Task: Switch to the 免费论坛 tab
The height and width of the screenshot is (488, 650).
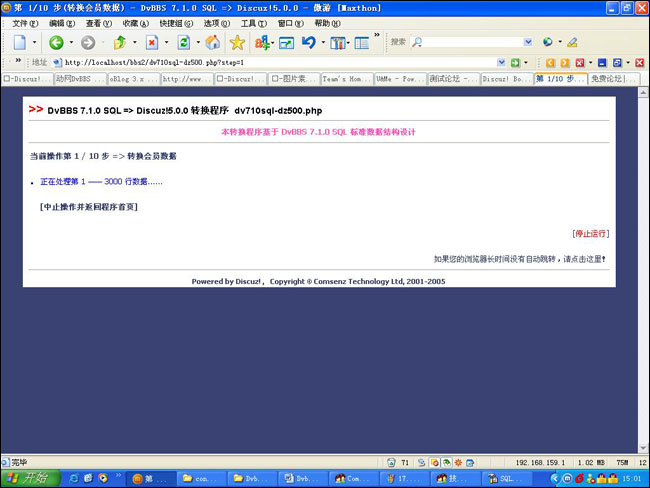Action: 614,79
